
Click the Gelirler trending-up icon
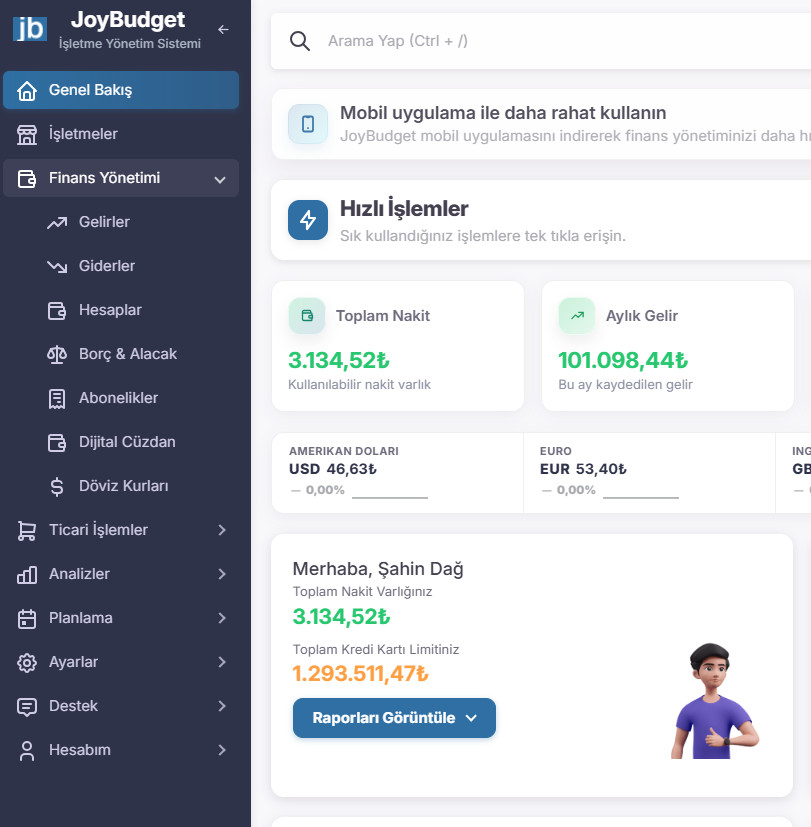(57, 223)
